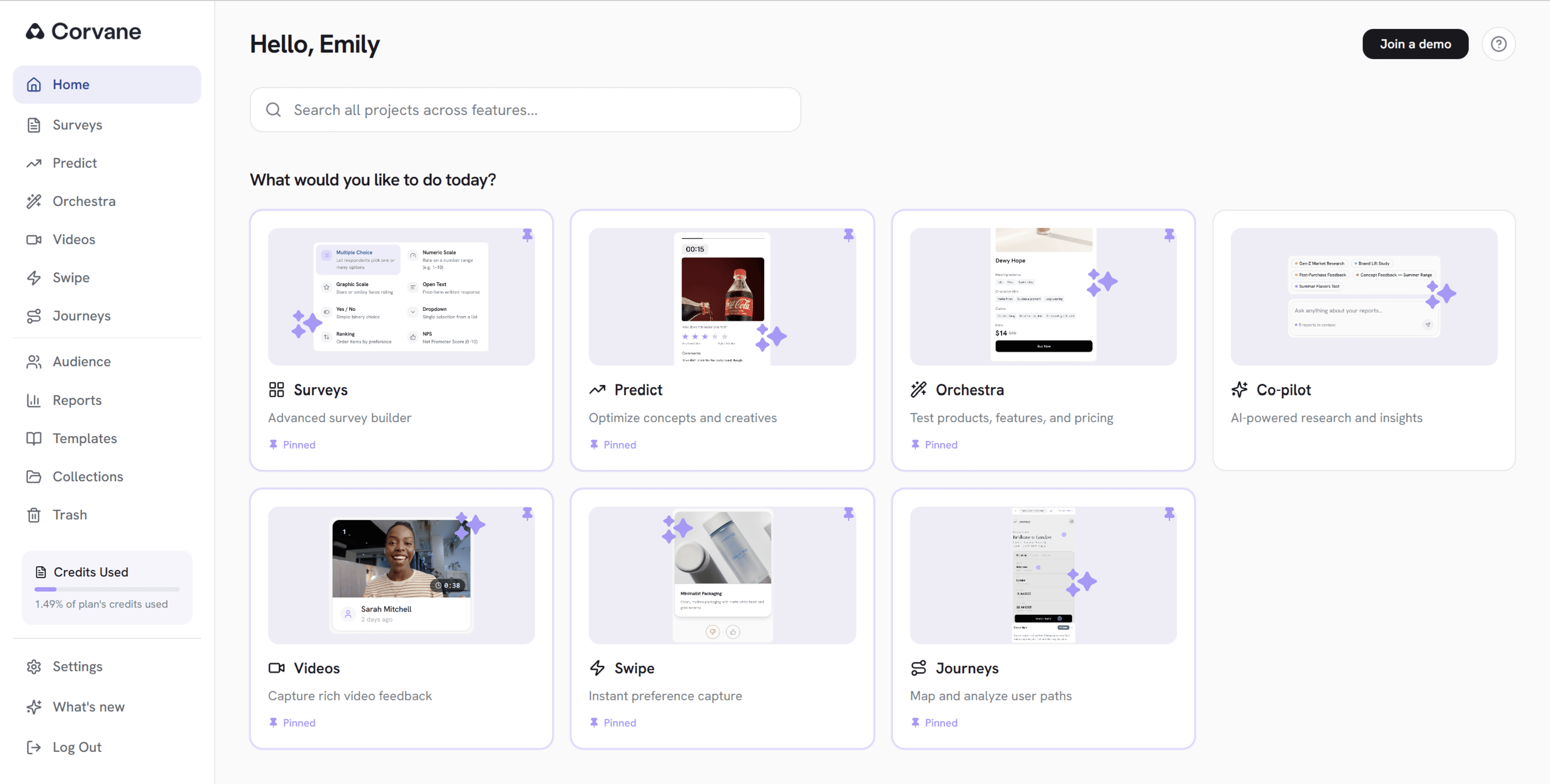This screenshot has width=1550, height=784.
Task: Click the Corvane logo icon
Action: (35, 31)
